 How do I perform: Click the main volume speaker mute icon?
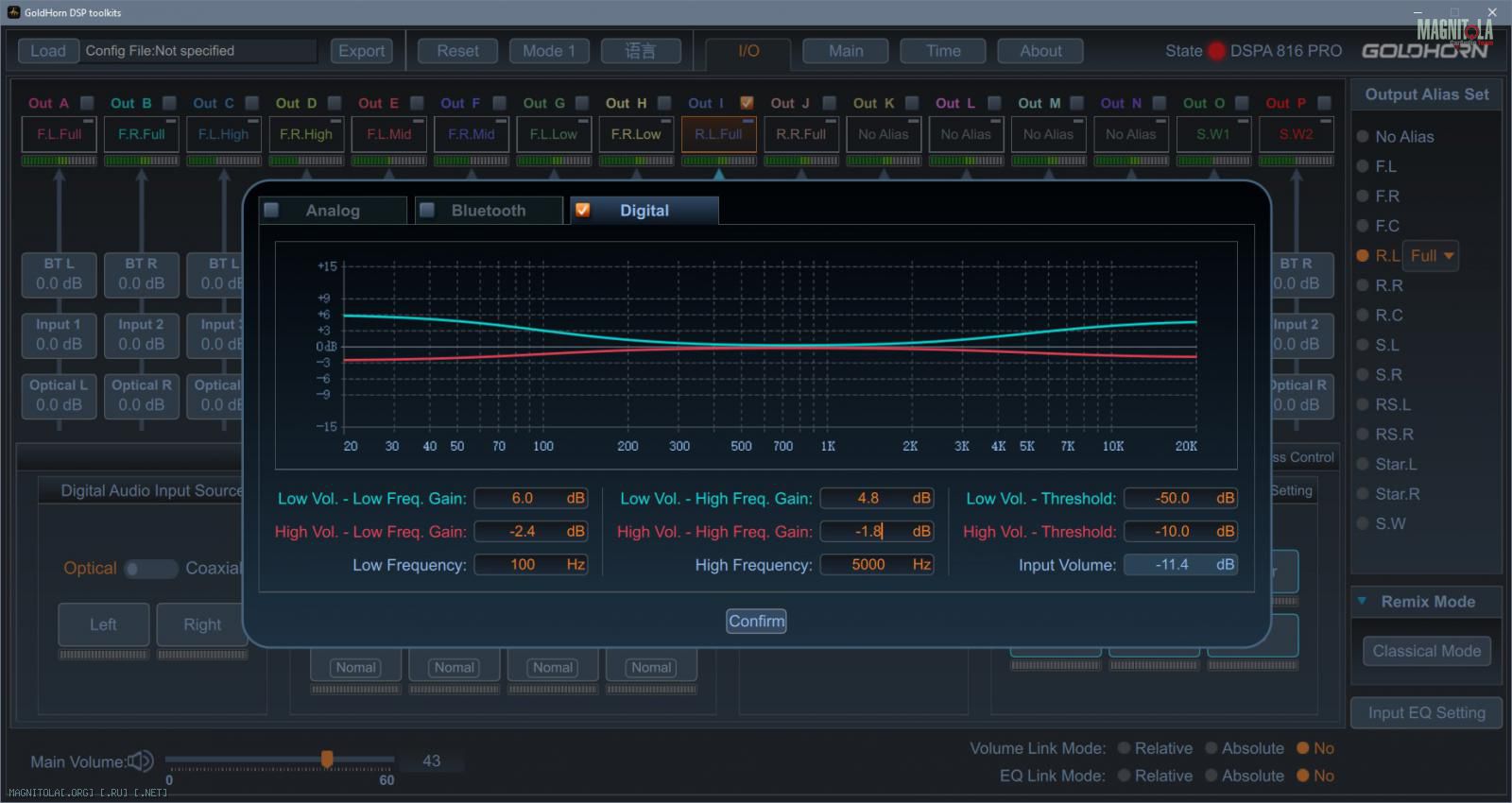click(141, 761)
